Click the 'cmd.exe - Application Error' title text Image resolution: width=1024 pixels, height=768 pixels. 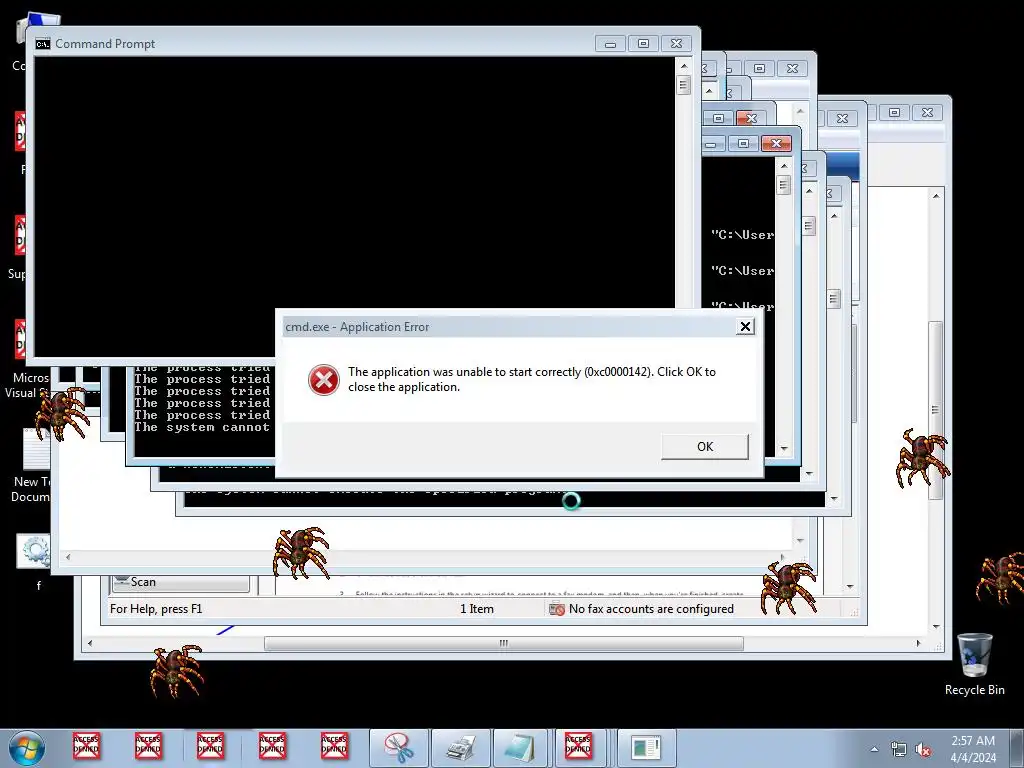tap(357, 327)
